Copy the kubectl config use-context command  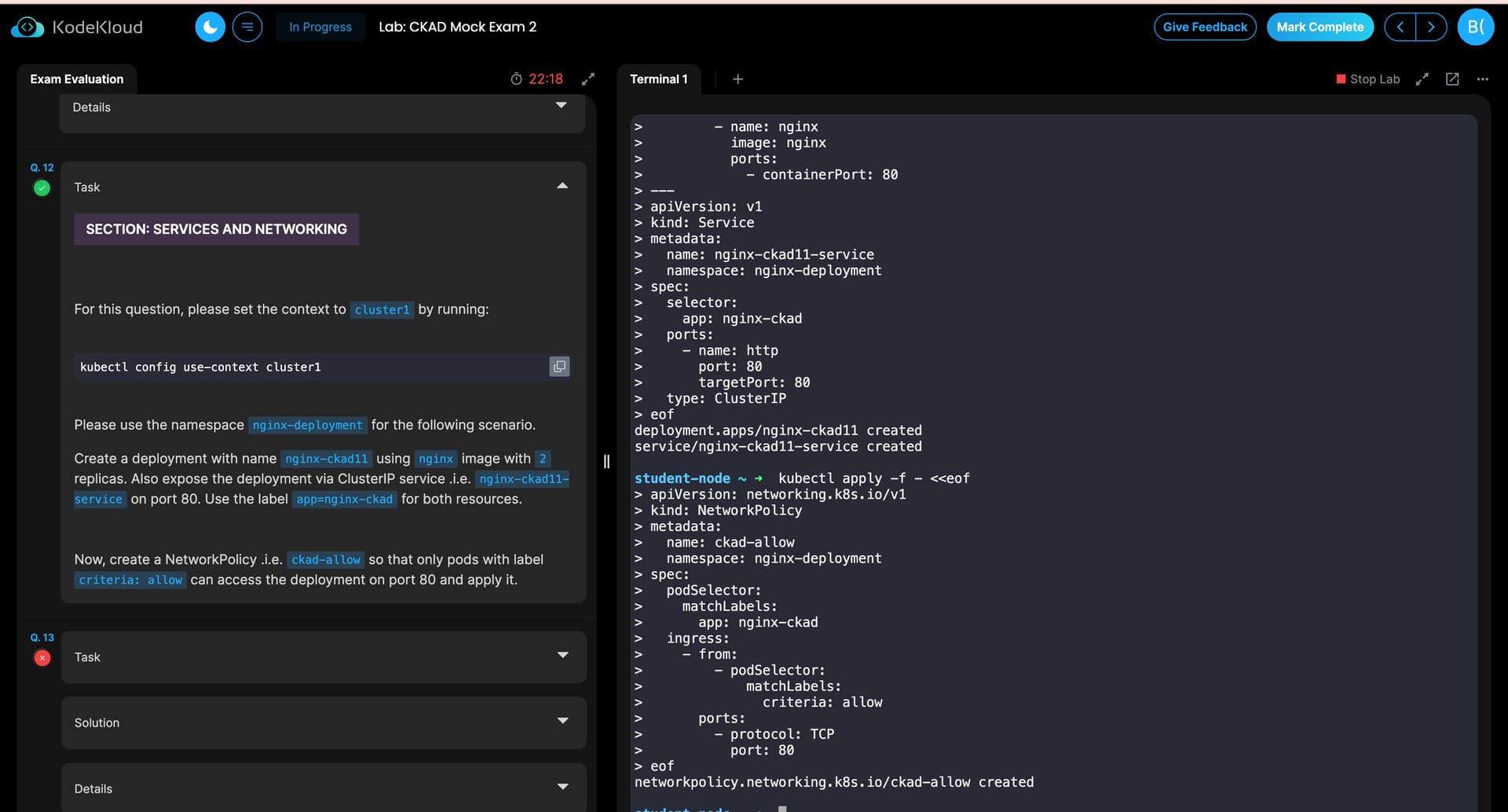tap(559, 367)
